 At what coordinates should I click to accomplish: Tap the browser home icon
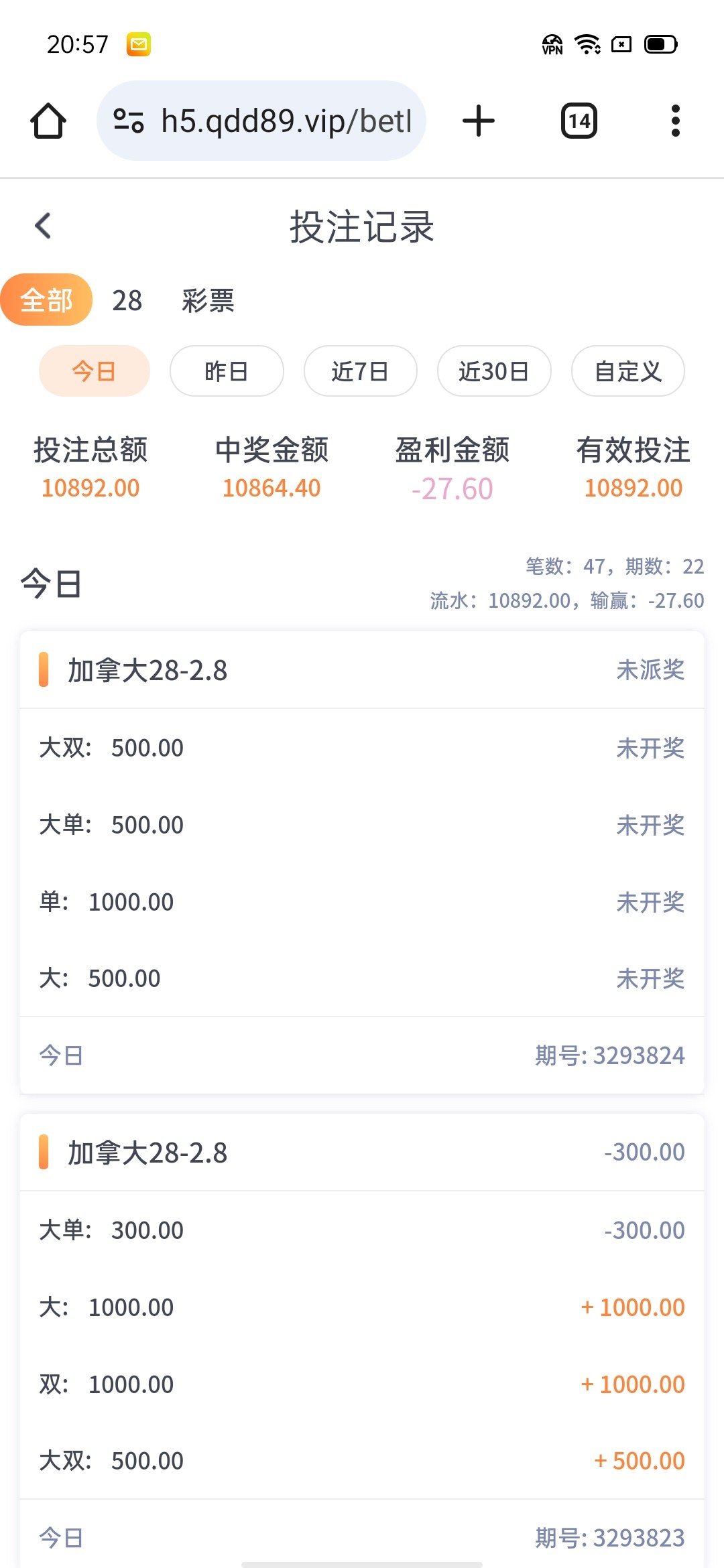[48, 121]
